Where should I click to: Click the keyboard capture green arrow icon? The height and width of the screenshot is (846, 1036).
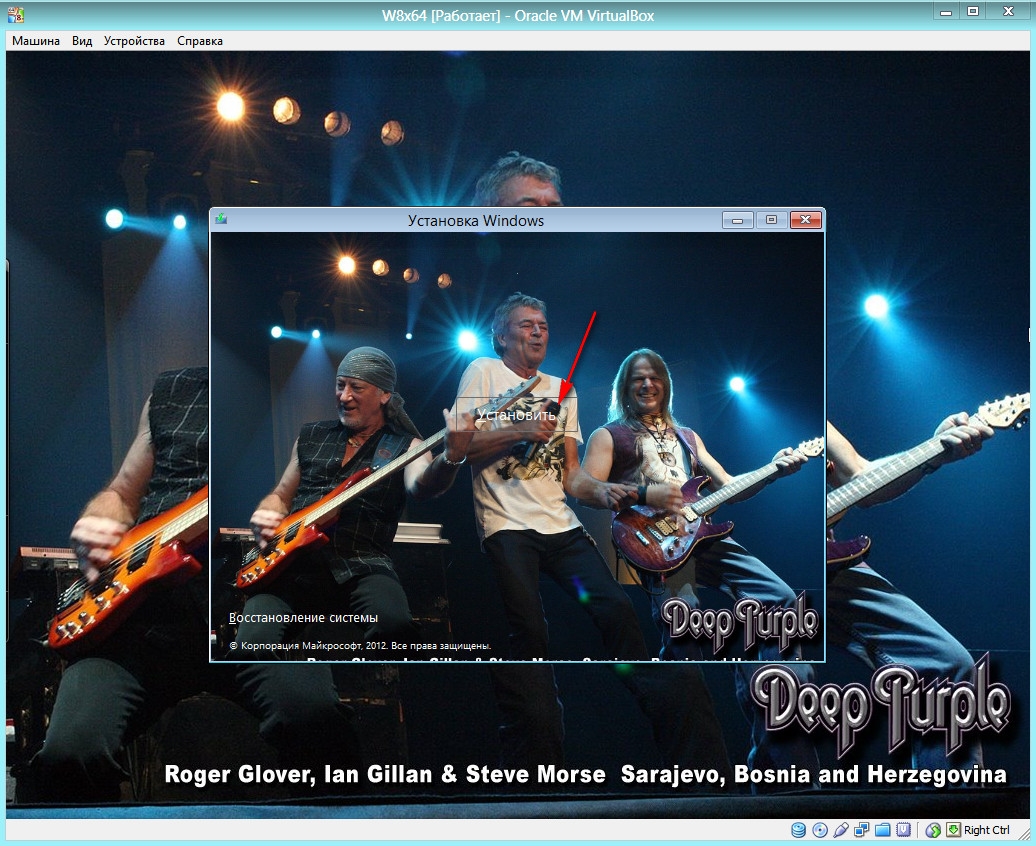coord(953,830)
